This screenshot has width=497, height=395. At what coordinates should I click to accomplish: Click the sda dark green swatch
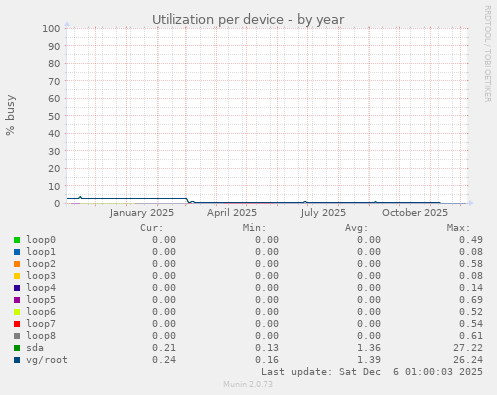(x=17, y=348)
